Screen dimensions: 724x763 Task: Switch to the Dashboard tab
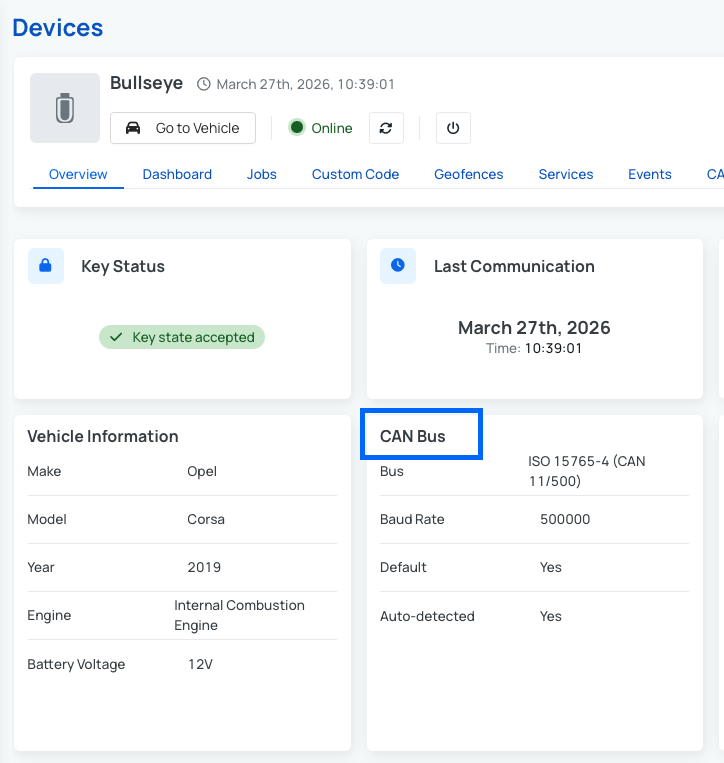pos(177,174)
